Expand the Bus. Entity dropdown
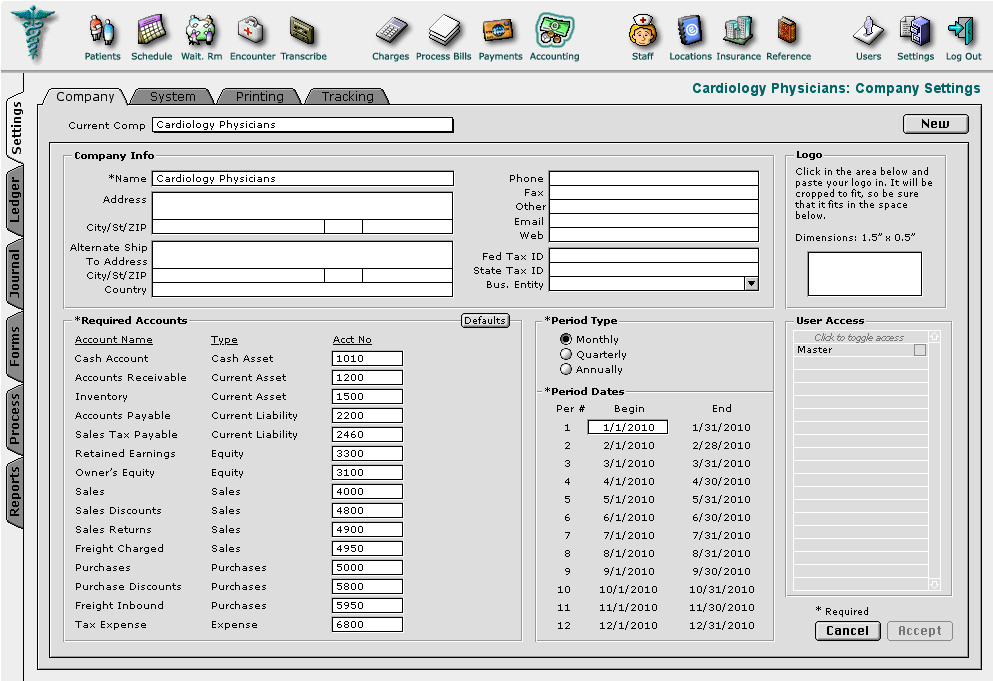The height and width of the screenshot is (681, 993). [751, 284]
